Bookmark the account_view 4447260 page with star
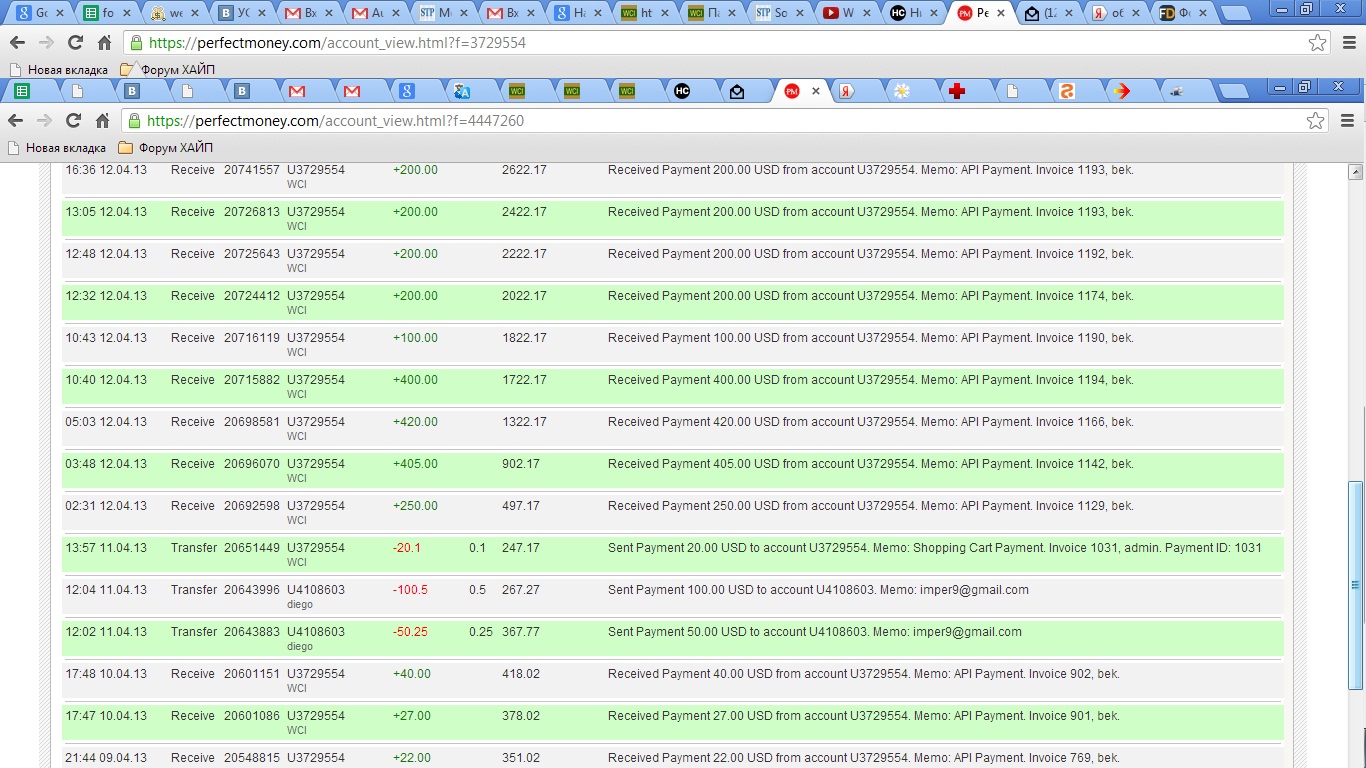This screenshot has height=768, width=1366. [1316, 121]
